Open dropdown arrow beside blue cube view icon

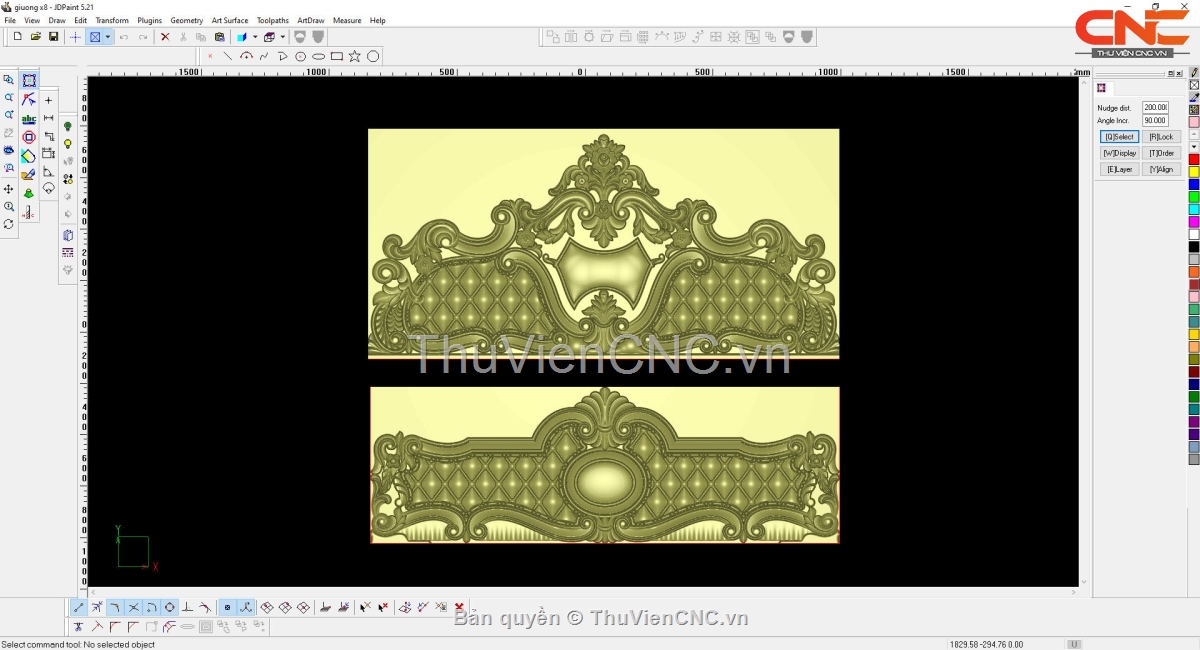[255, 37]
